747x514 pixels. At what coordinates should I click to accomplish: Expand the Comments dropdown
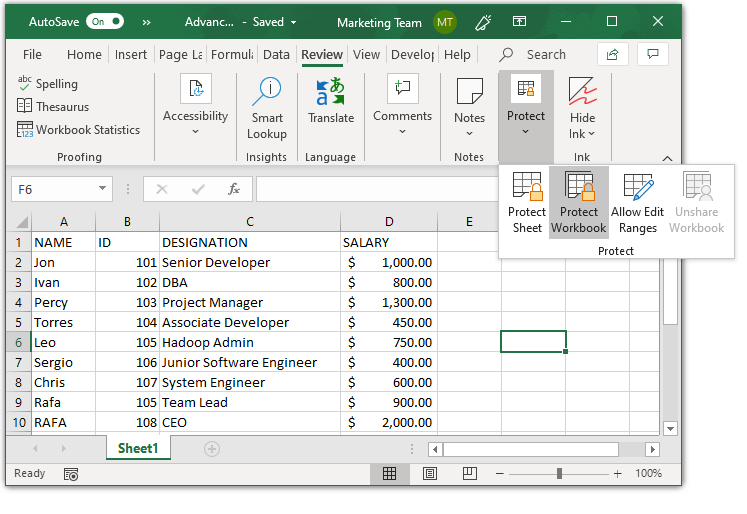pos(402,131)
